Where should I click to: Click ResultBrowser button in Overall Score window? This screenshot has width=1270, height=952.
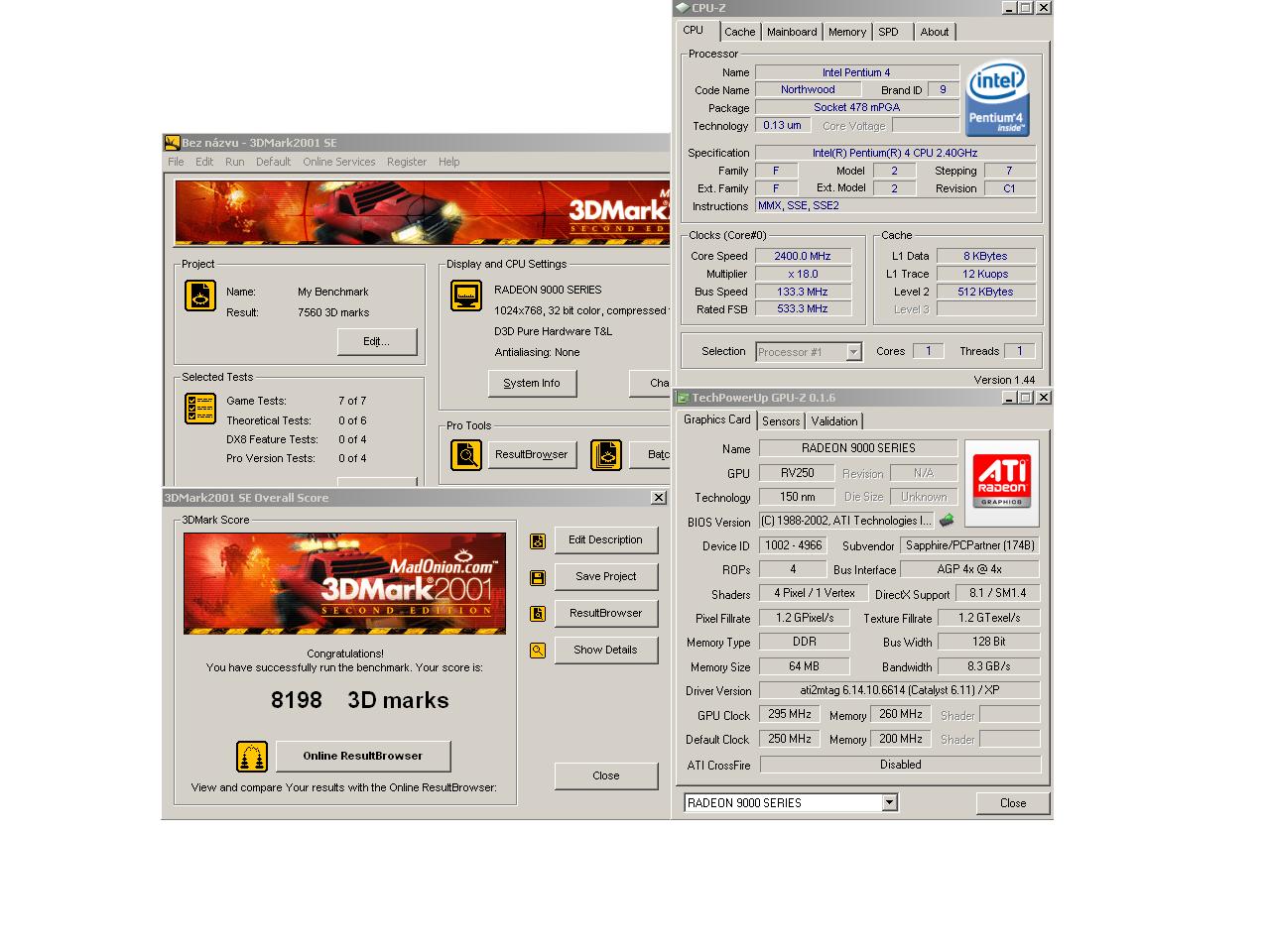[x=605, y=613]
